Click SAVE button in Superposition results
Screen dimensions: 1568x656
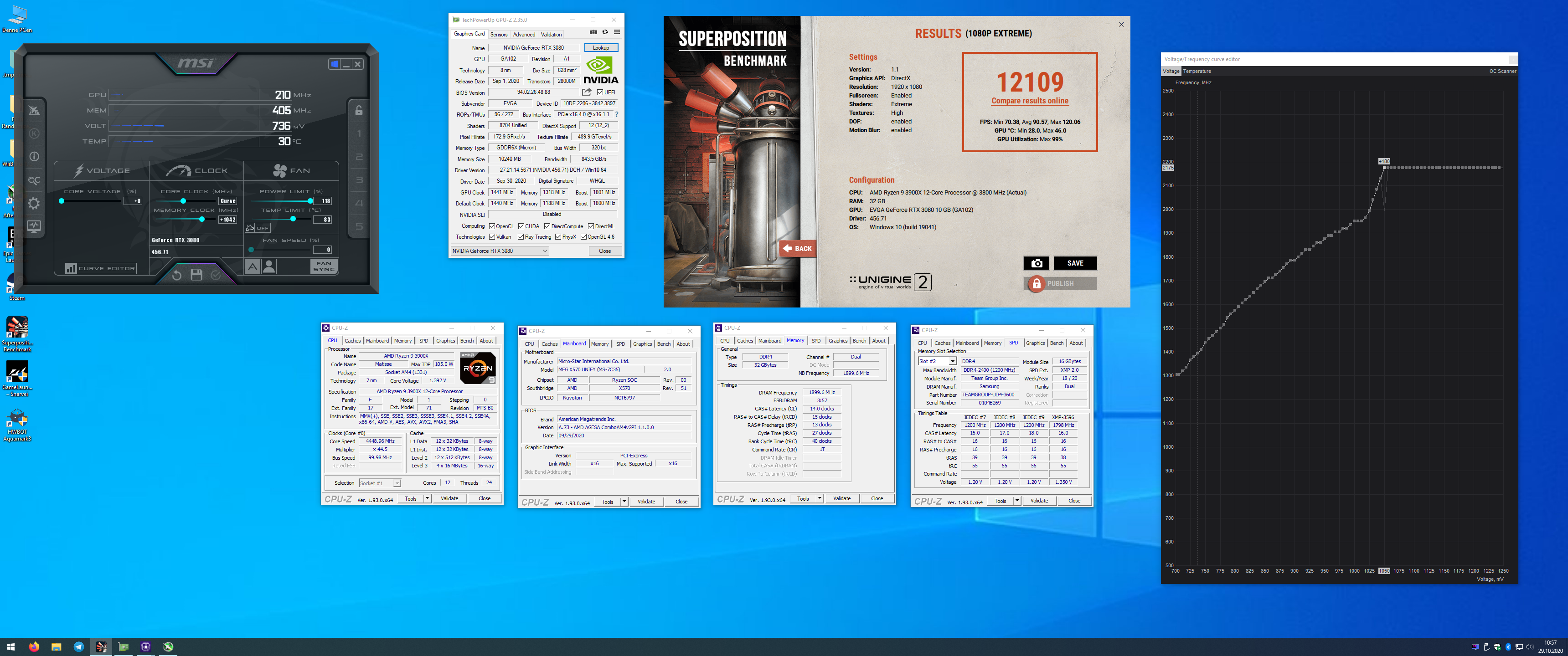tap(1075, 263)
